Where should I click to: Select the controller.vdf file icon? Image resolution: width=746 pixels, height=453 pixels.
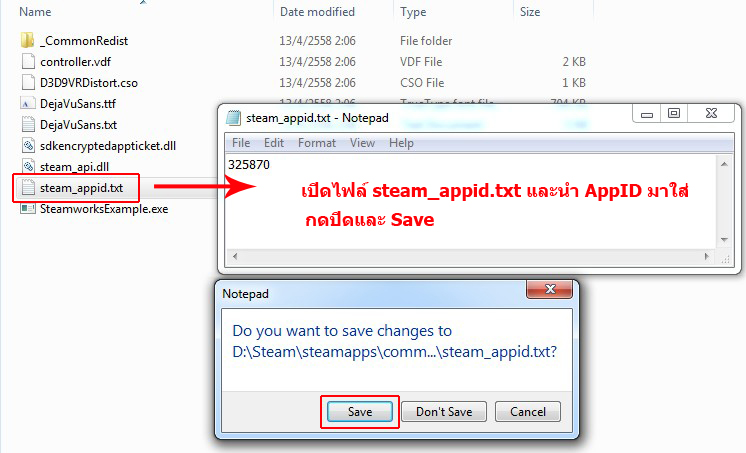[x=28, y=61]
